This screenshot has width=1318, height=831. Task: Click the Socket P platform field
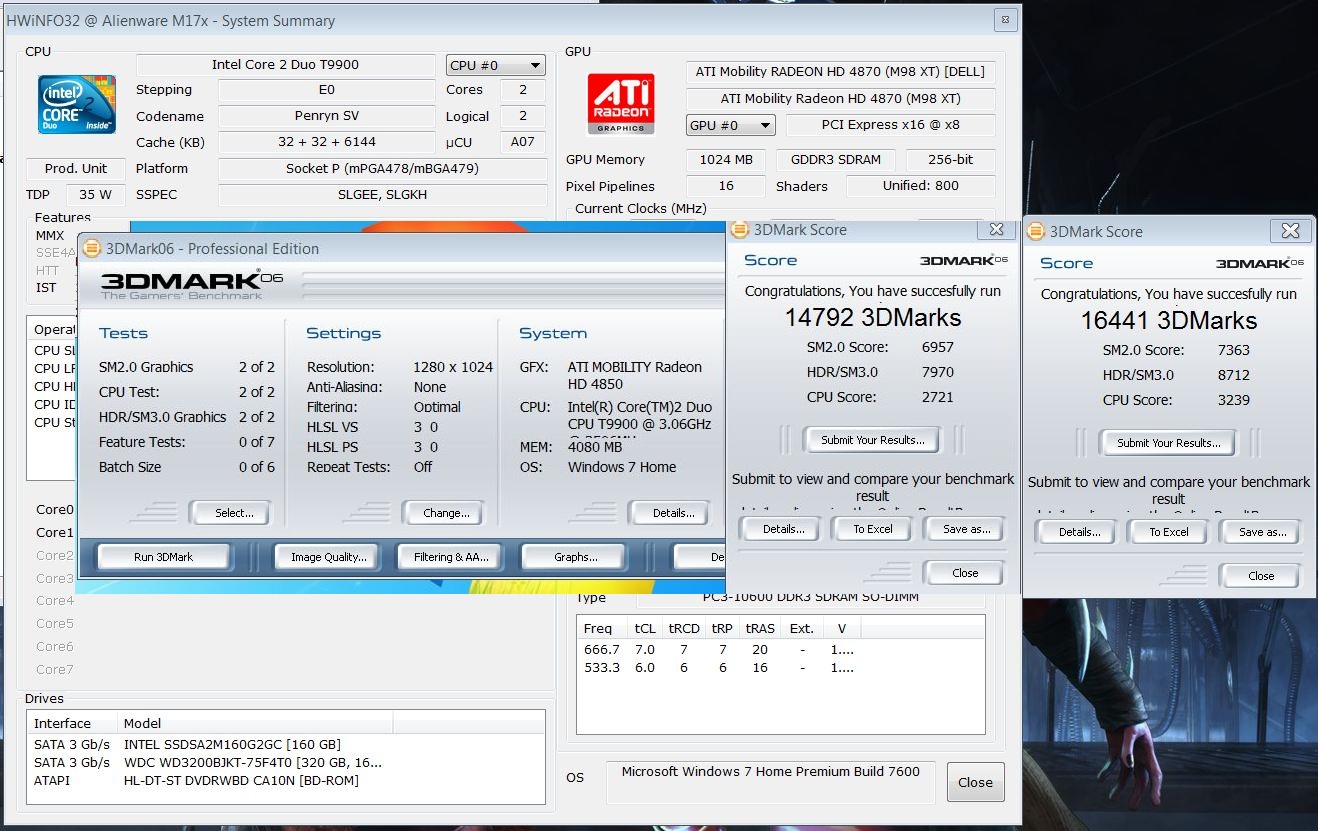point(382,169)
